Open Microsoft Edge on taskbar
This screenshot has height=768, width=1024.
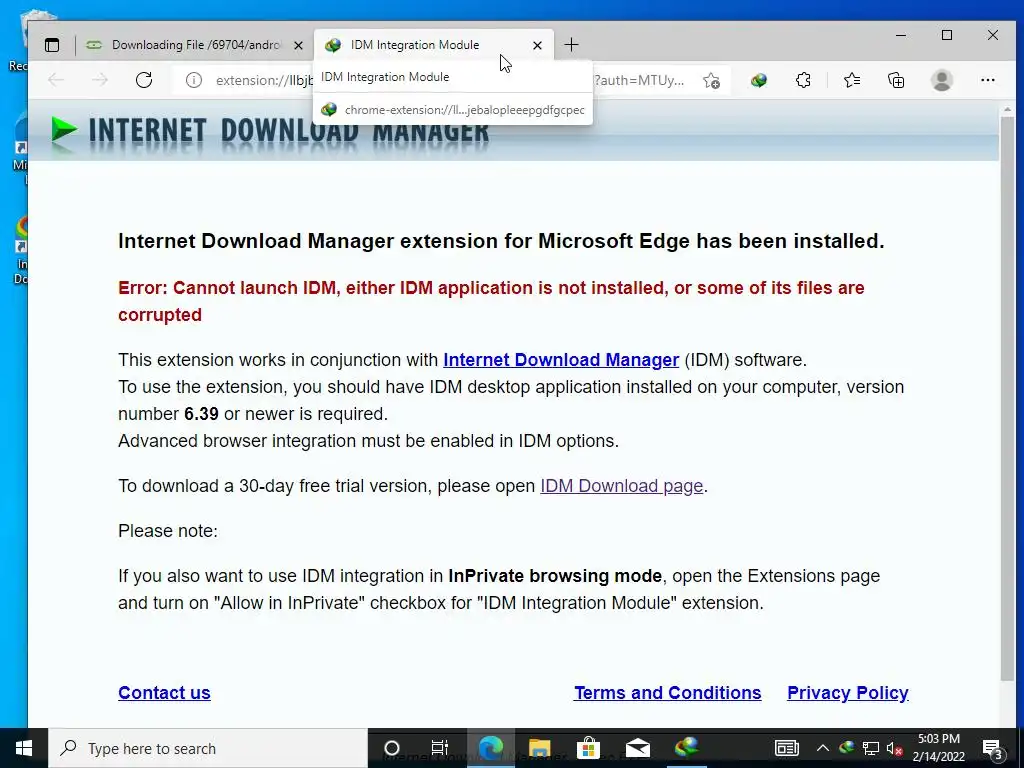click(490, 748)
